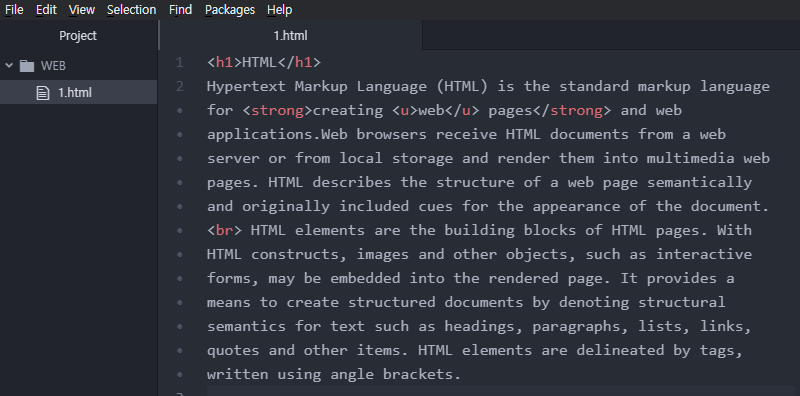Click the text 'applications.Web browsers'
The height and width of the screenshot is (396, 800).
pos(317,135)
